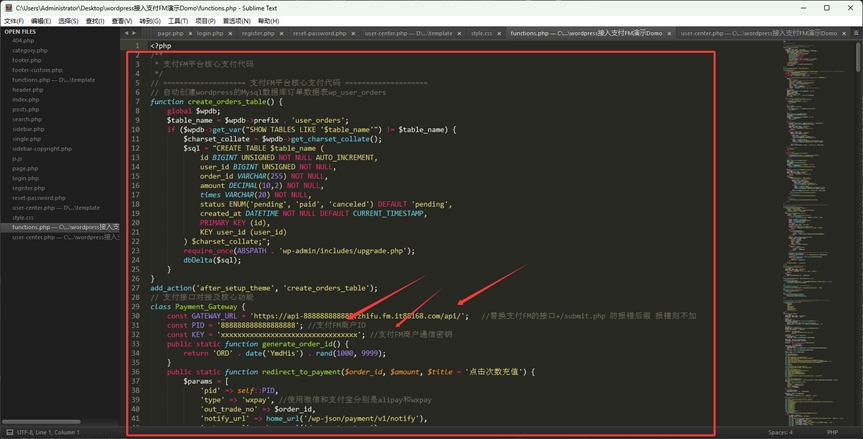Change syntax via PHP status label
The height and width of the screenshot is (439, 863).
click(832, 432)
